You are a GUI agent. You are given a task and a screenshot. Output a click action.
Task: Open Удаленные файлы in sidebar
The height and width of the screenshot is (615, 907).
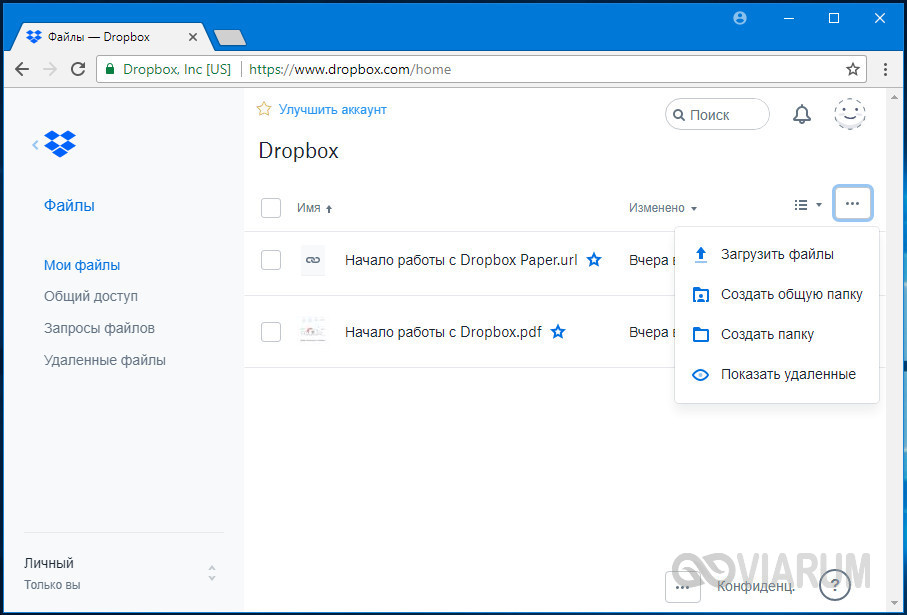tap(105, 360)
